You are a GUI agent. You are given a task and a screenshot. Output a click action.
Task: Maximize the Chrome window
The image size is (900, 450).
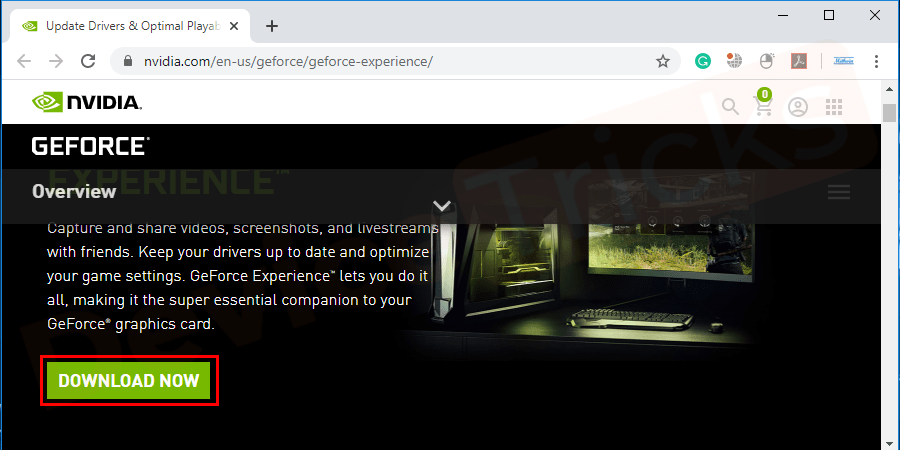[x=829, y=15]
